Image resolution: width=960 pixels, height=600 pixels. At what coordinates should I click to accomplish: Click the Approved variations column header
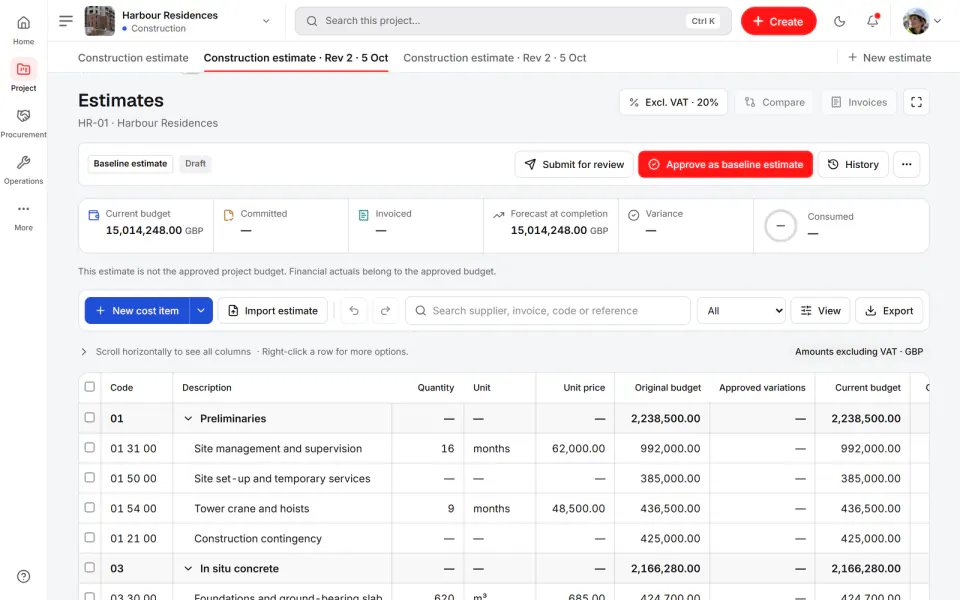tap(762, 388)
